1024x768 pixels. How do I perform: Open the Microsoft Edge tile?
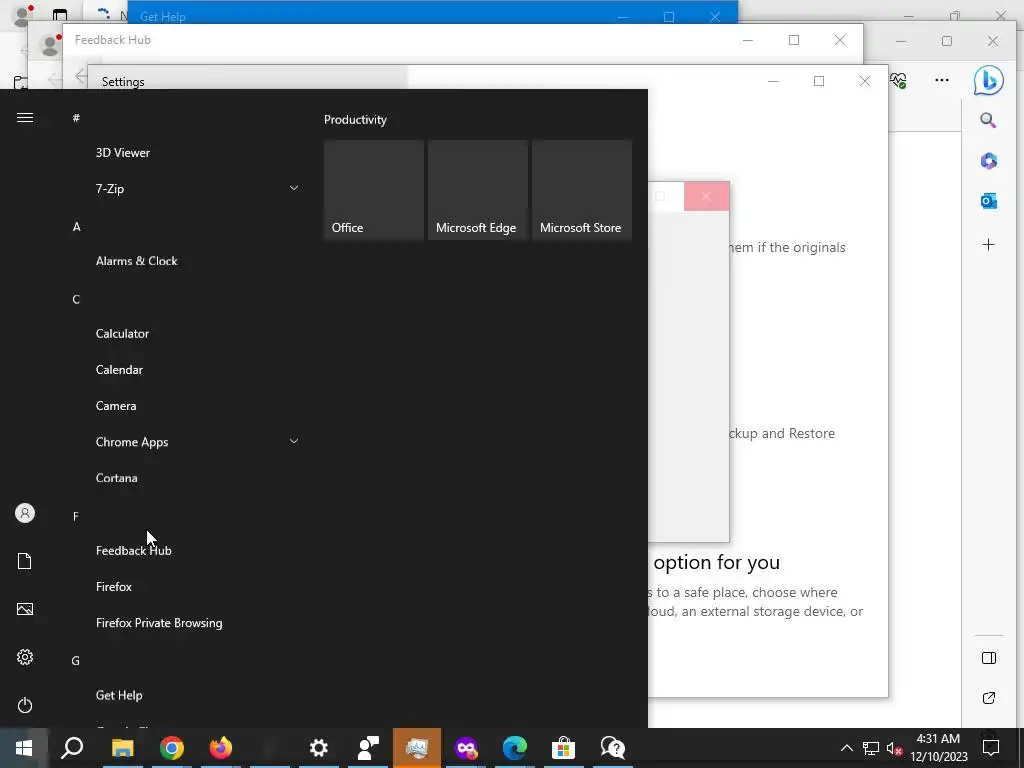click(x=478, y=190)
